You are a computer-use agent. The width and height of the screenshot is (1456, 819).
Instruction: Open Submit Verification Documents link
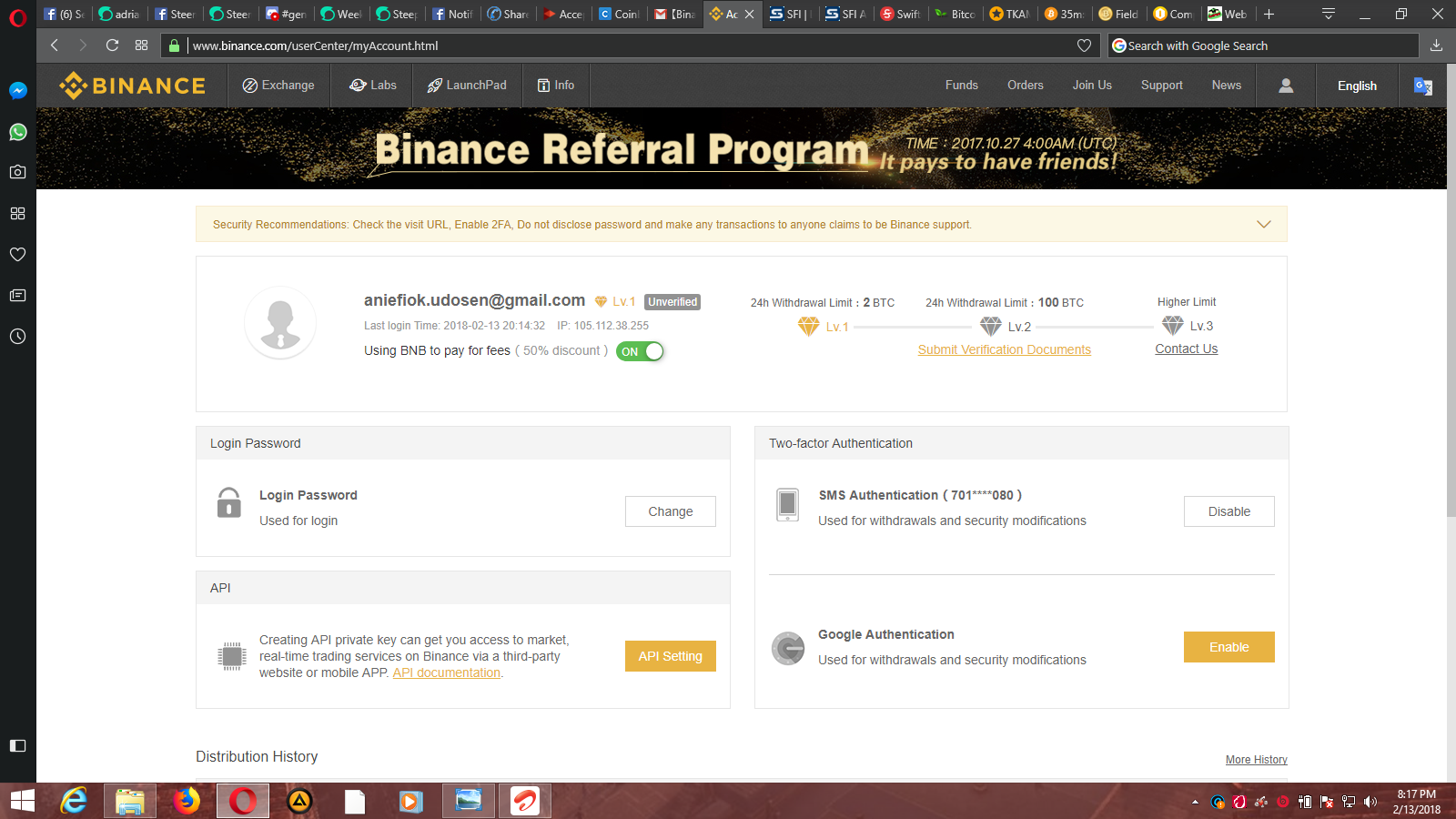pos(1005,349)
